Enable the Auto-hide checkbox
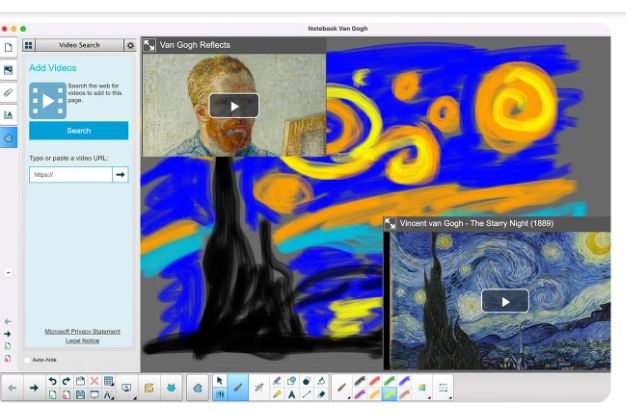Screen dimensions: 626x417 (27, 359)
